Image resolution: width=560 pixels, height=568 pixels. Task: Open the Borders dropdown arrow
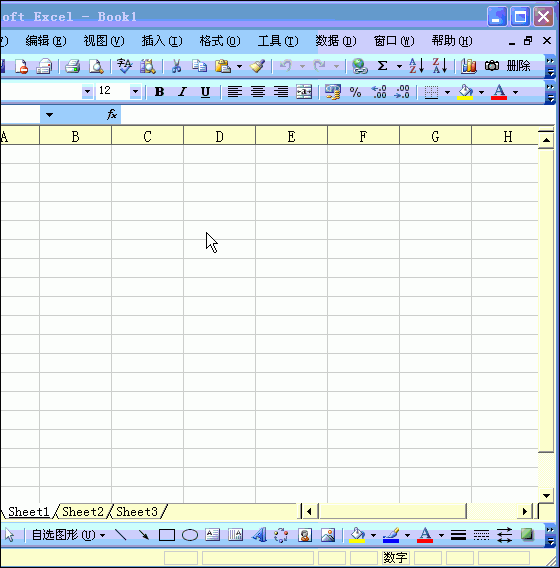pos(448,92)
